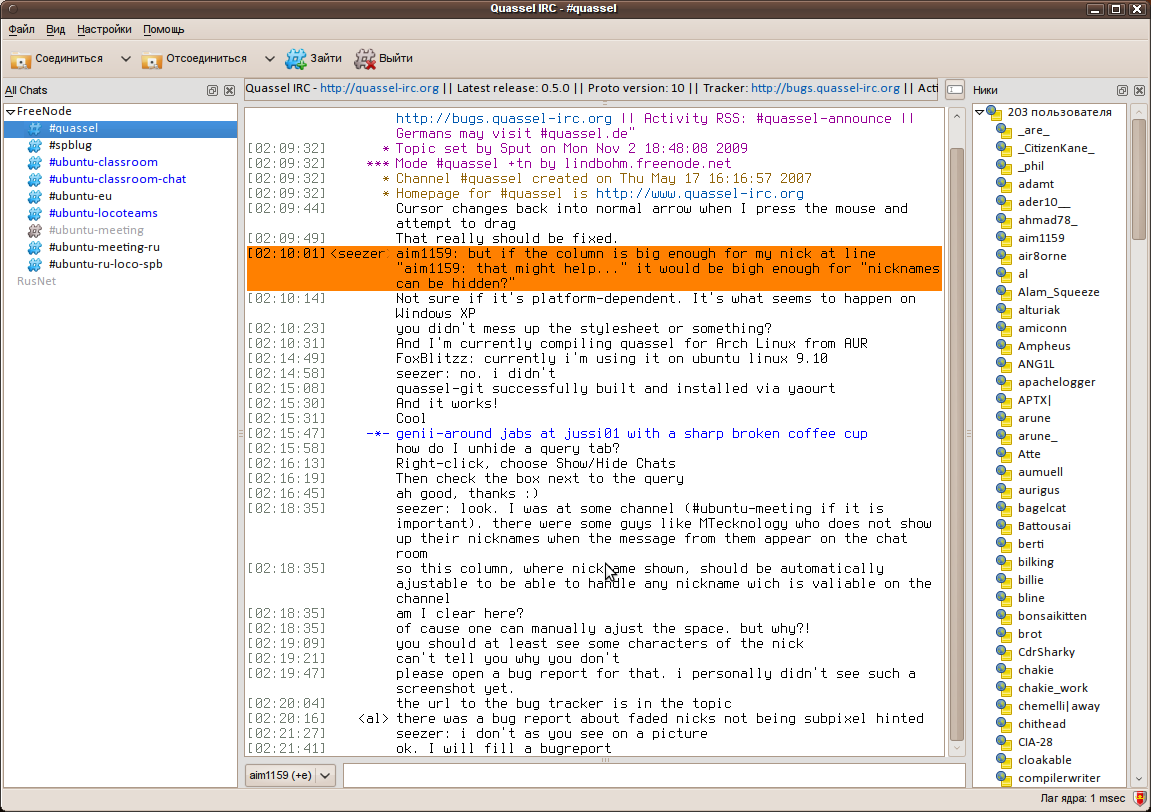
Task: Click user icon next to adamt
Action: pos(1004,184)
